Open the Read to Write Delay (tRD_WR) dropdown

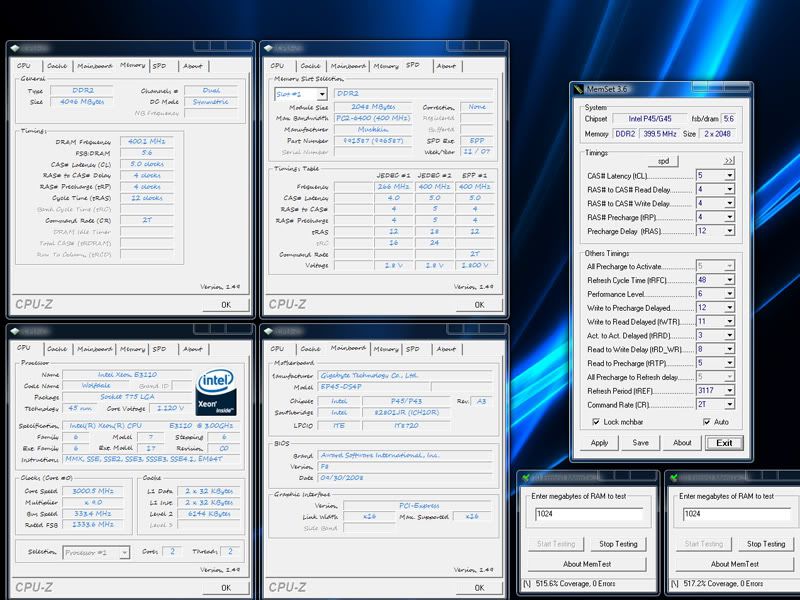730,349
